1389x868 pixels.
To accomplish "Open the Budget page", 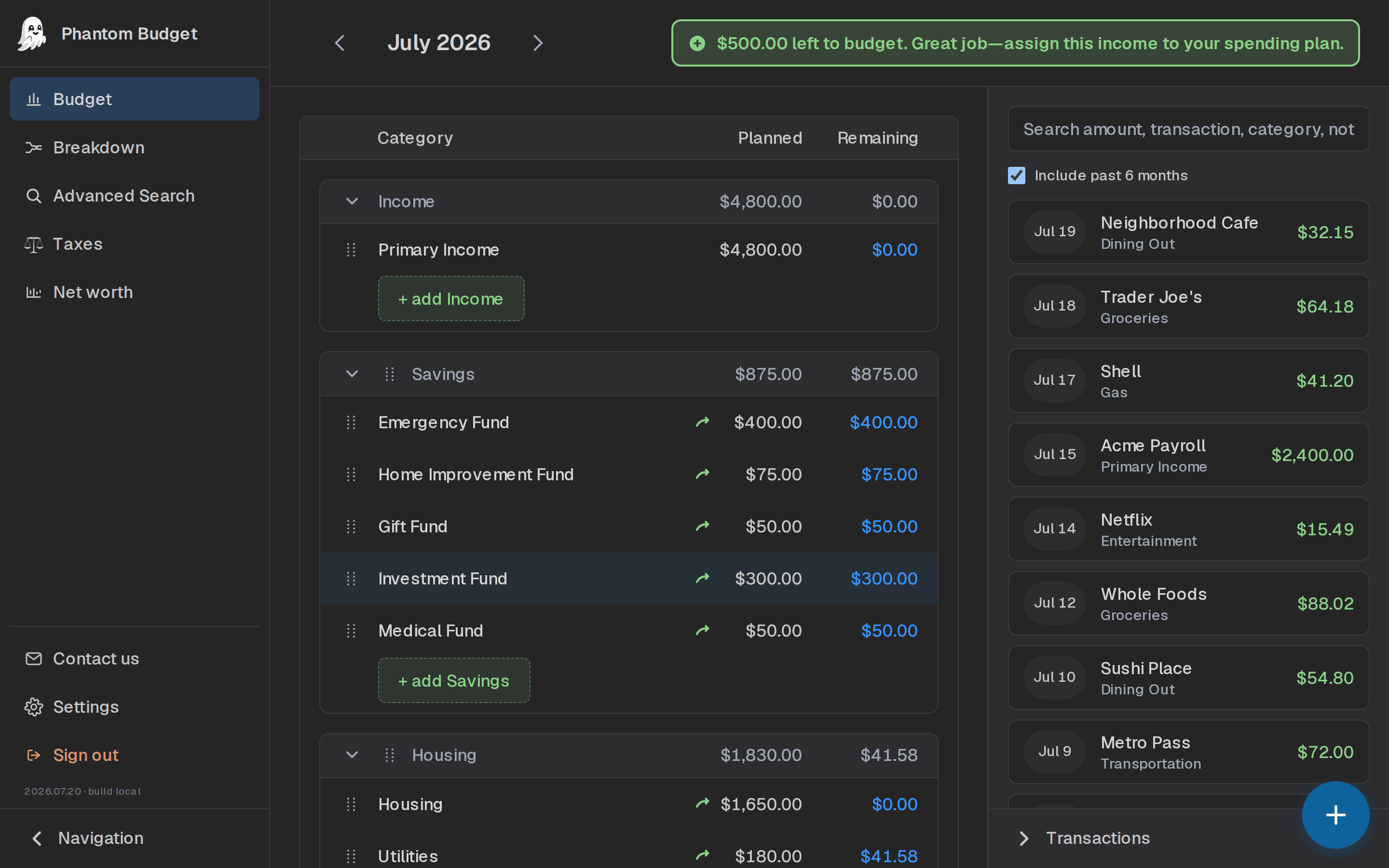I will [x=134, y=99].
